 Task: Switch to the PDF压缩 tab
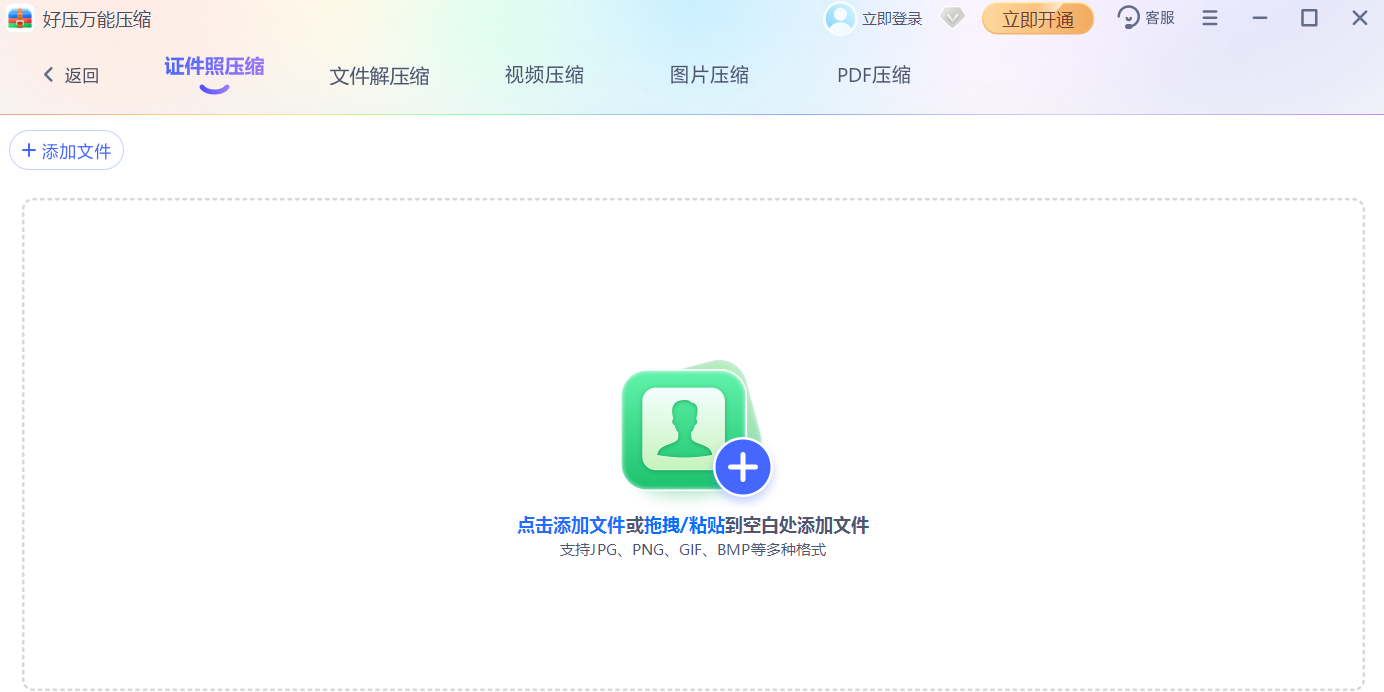[874, 75]
